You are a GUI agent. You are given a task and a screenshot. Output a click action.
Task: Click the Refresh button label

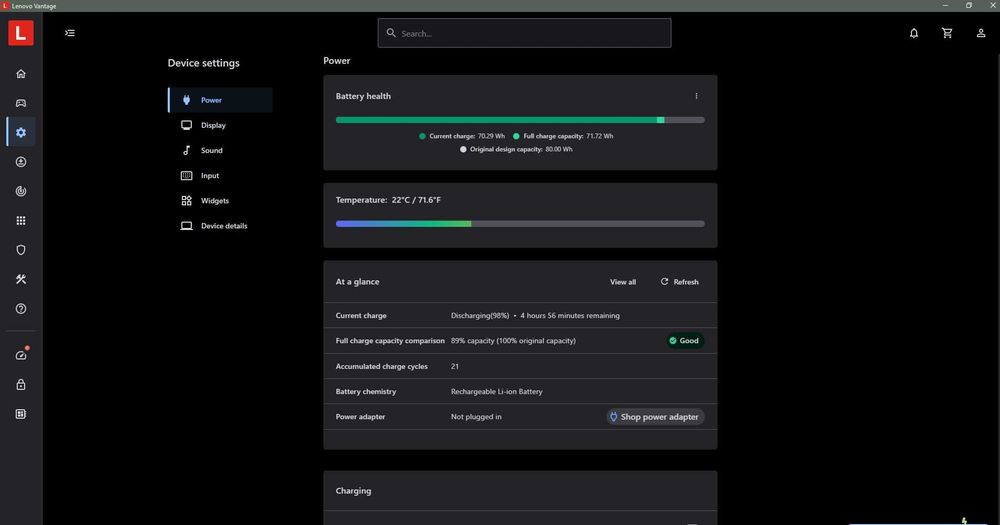686,282
